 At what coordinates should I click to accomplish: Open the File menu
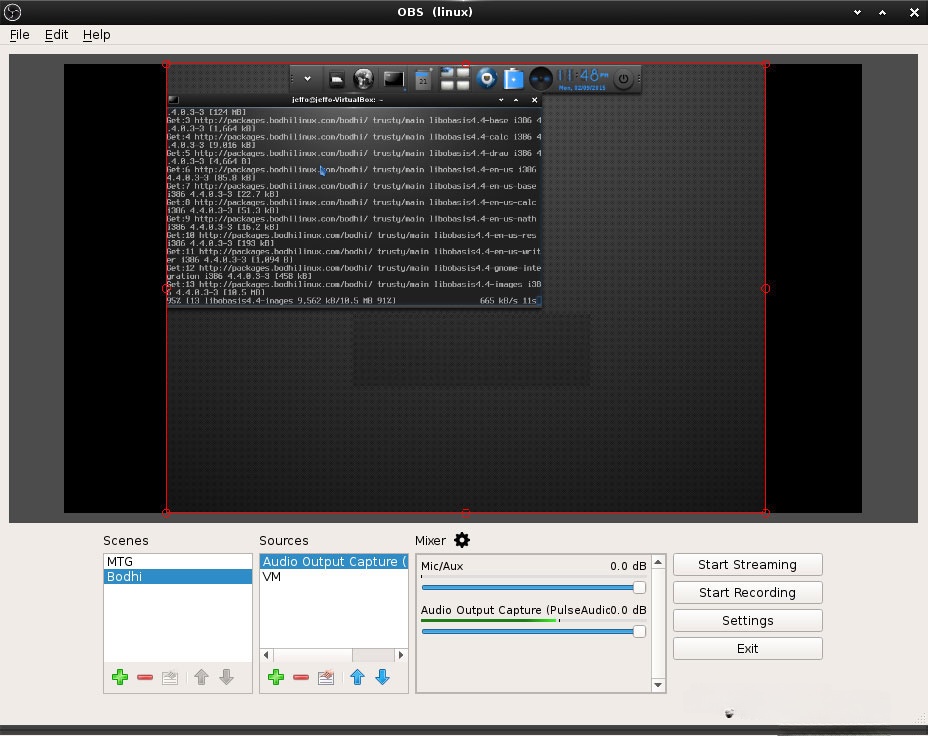(20, 35)
